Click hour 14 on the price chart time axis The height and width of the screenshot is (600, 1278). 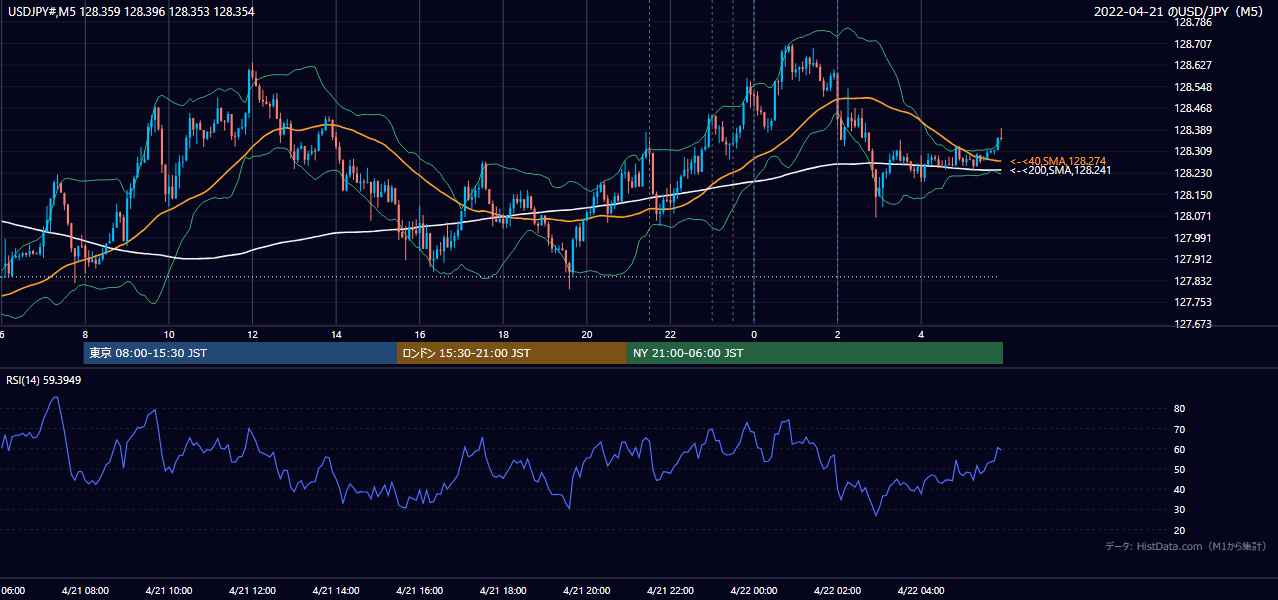pyautogui.click(x=336, y=335)
